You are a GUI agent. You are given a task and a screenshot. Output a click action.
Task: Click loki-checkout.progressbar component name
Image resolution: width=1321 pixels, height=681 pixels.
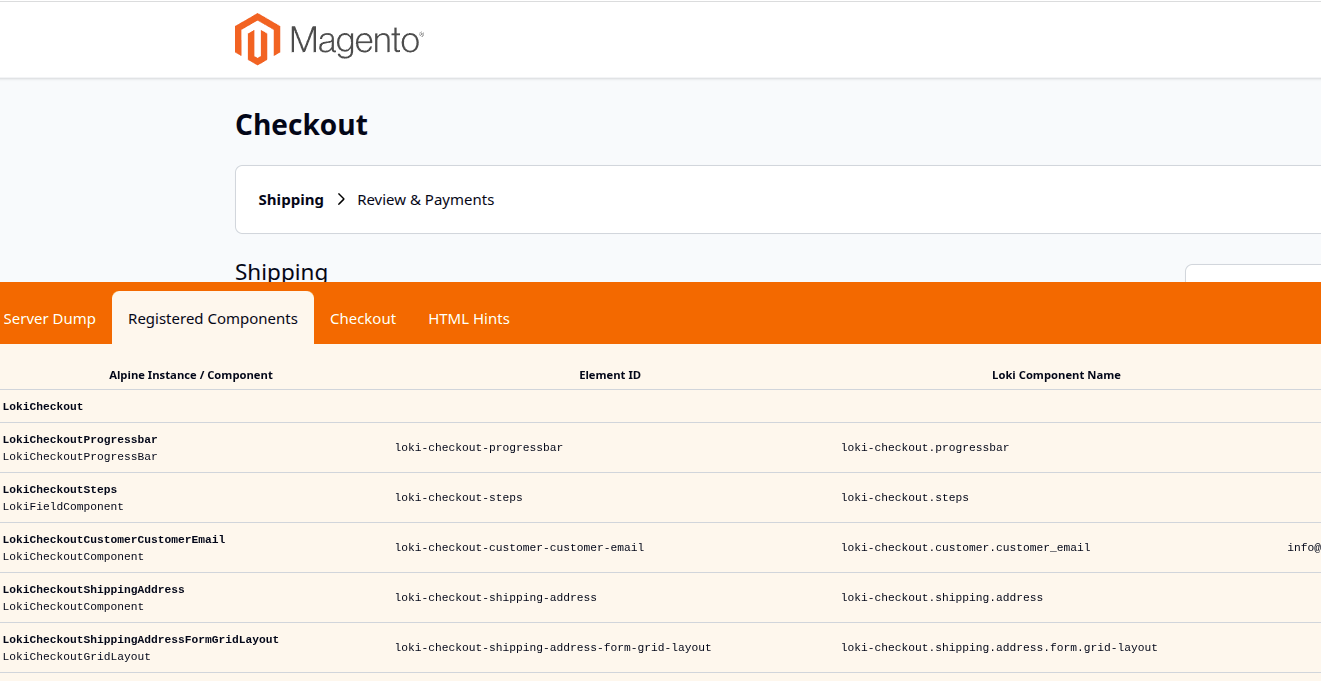click(925, 448)
